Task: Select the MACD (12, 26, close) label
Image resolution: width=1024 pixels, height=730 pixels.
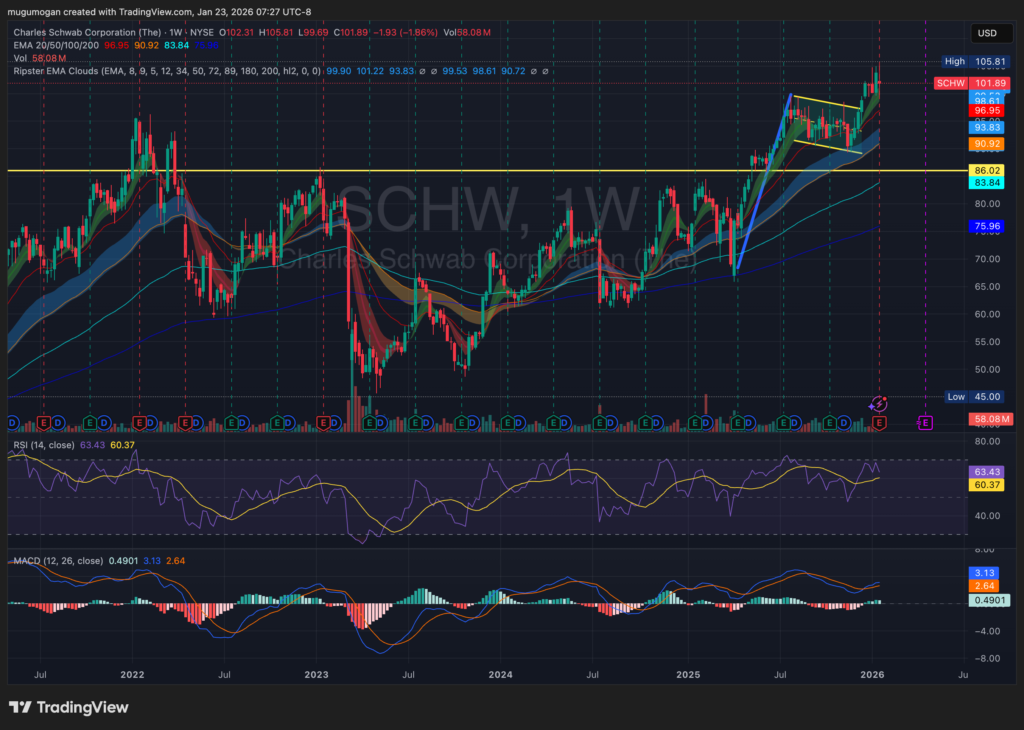Action: click(x=58, y=561)
